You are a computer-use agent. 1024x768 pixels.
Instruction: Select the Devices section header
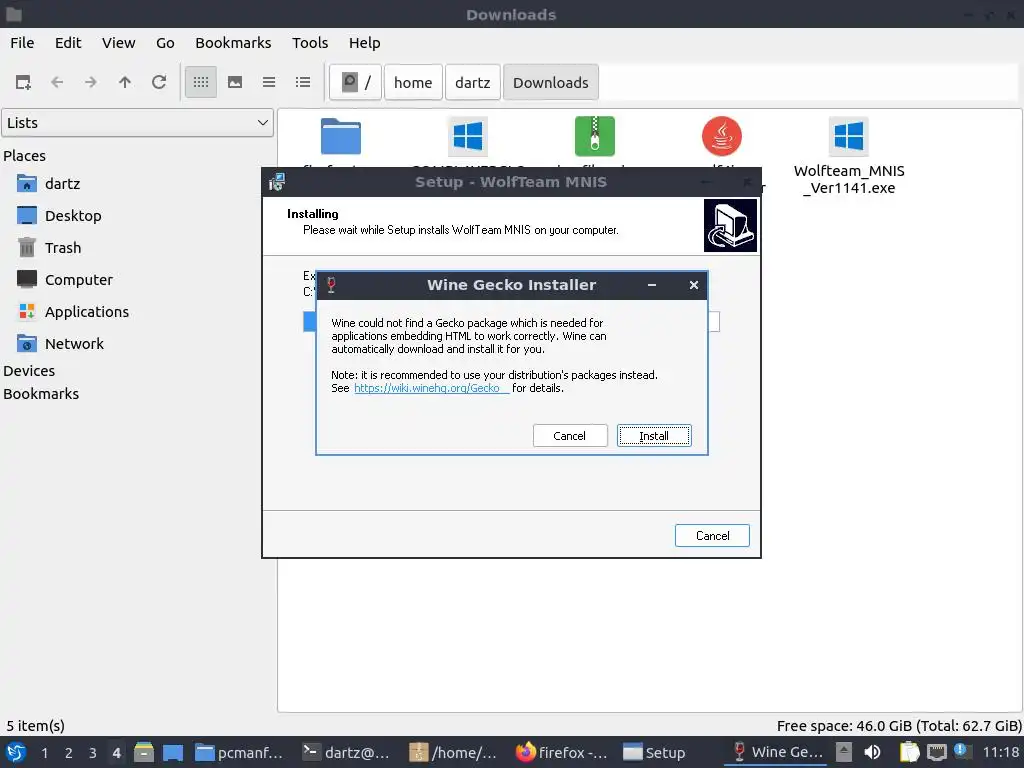29,371
